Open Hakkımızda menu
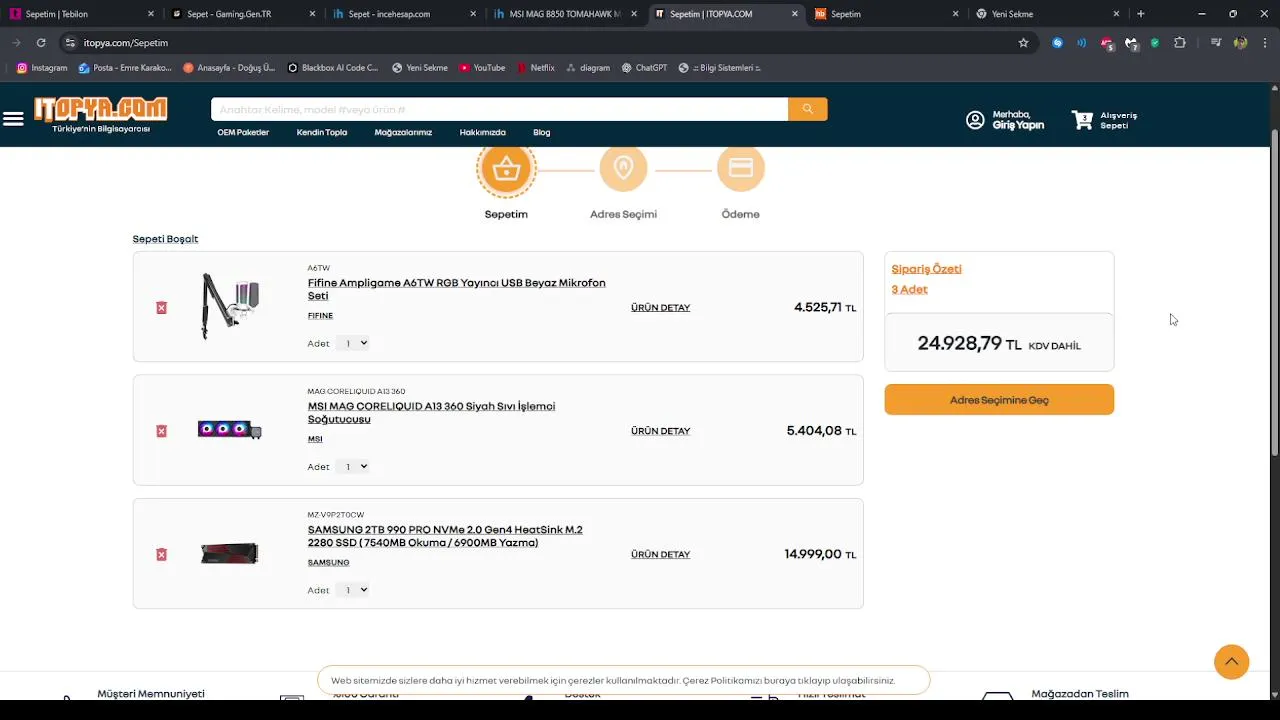Screen dimensions: 1280x720 click(x=483, y=133)
